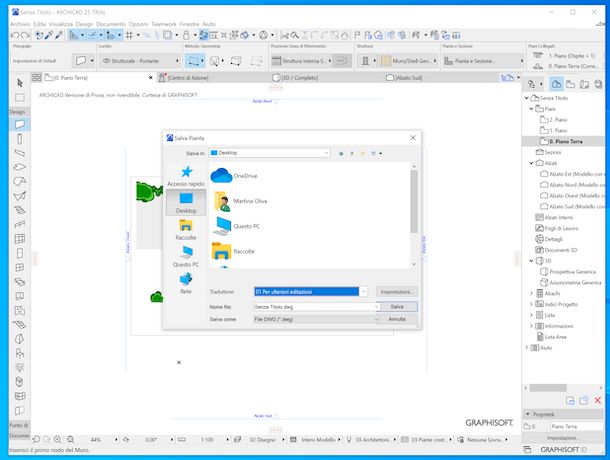The image size is (610, 460).
Task: Open the Archivio menu
Action: pos(20,24)
